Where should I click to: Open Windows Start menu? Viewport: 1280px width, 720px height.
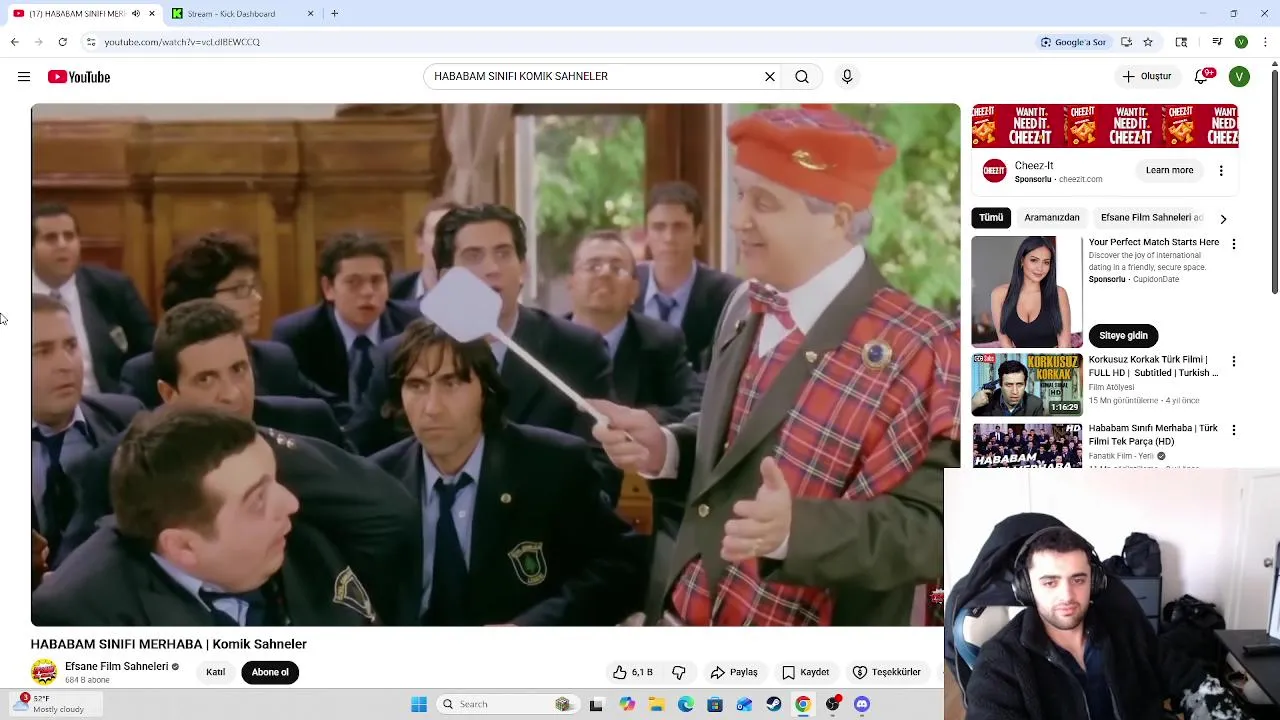point(419,704)
